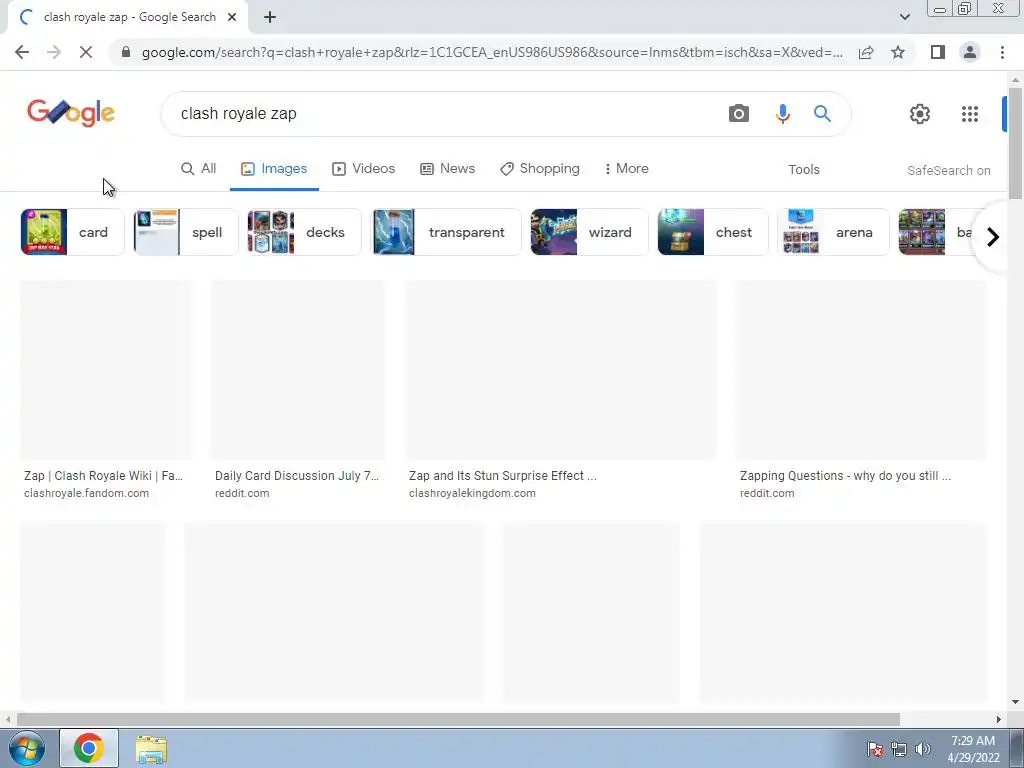Open the volume speaker tray icon
The image size is (1024, 768).
pyautogui.click(x=922, y=749)
